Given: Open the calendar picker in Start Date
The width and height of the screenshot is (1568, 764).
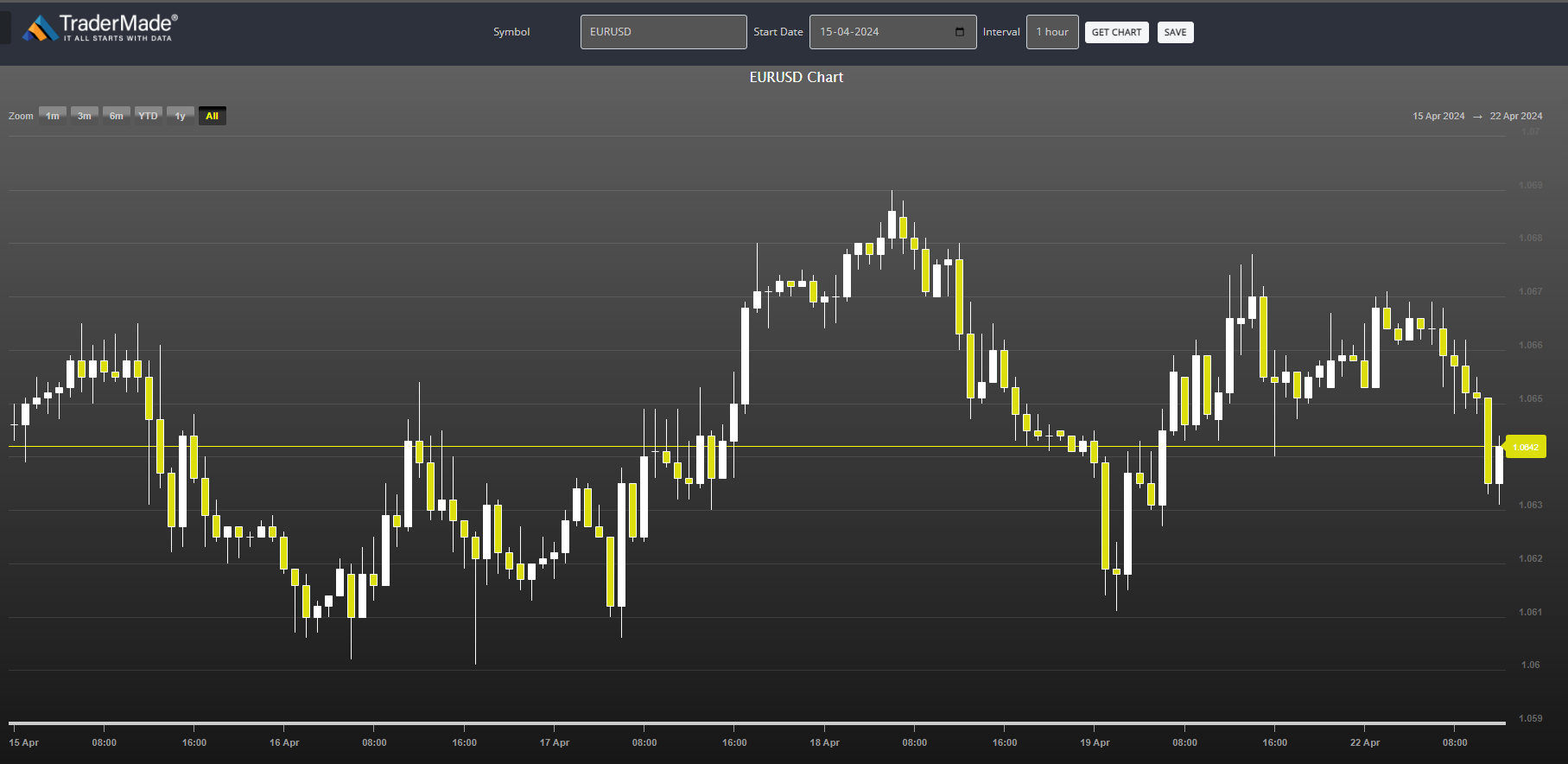Looking at the screenshot, I should [x=960, y=32].
